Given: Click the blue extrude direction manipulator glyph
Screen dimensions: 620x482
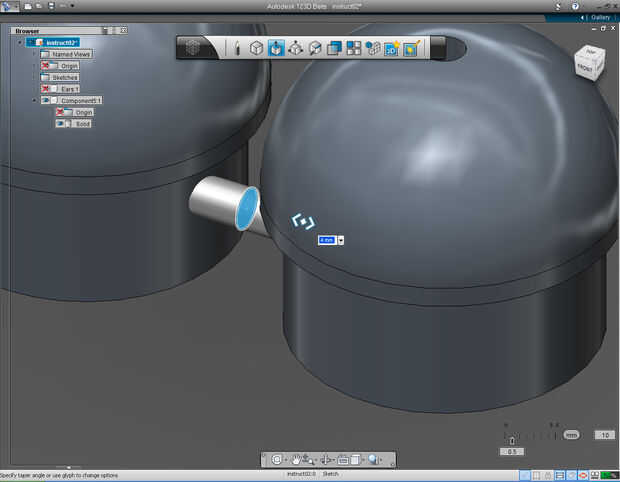Looking at the screenshot, I should [x=303, y=222].
